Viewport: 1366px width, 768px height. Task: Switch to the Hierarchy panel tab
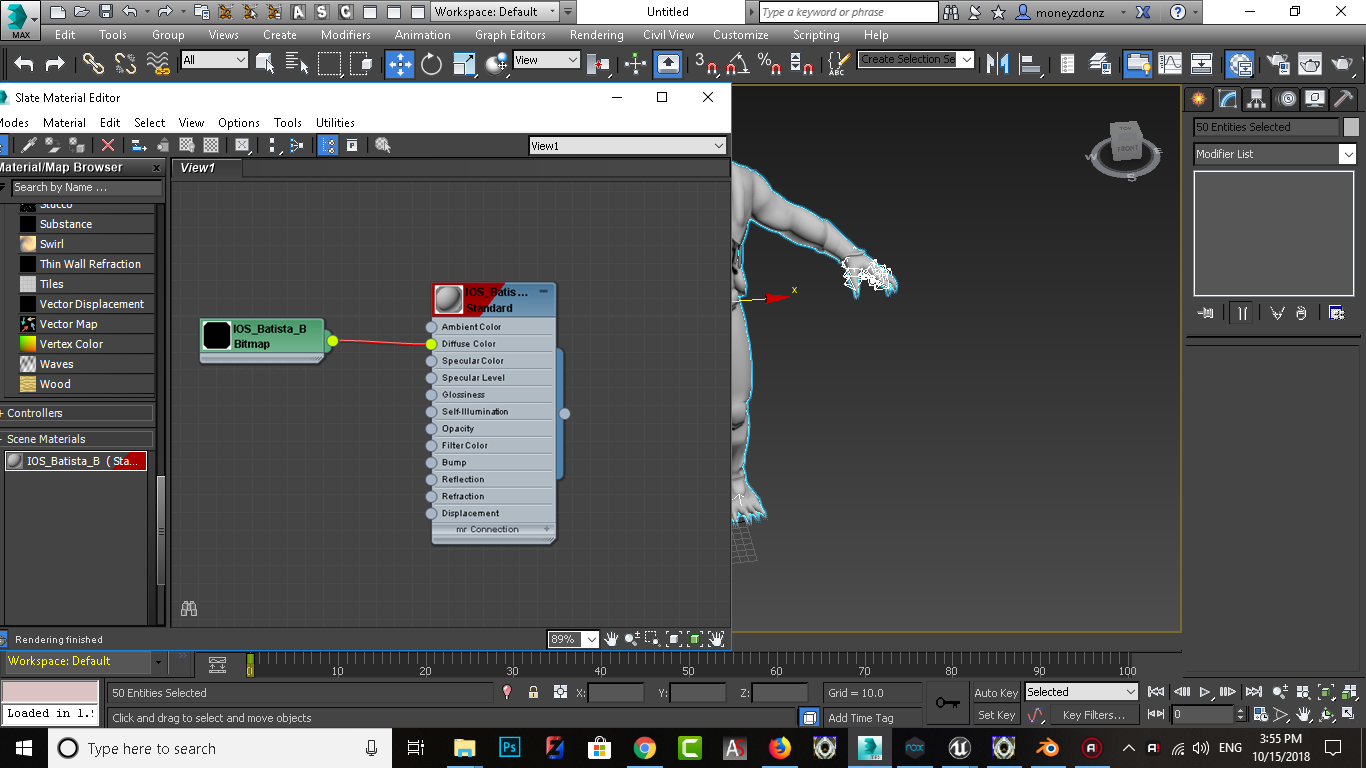[x=1257, y=99]
